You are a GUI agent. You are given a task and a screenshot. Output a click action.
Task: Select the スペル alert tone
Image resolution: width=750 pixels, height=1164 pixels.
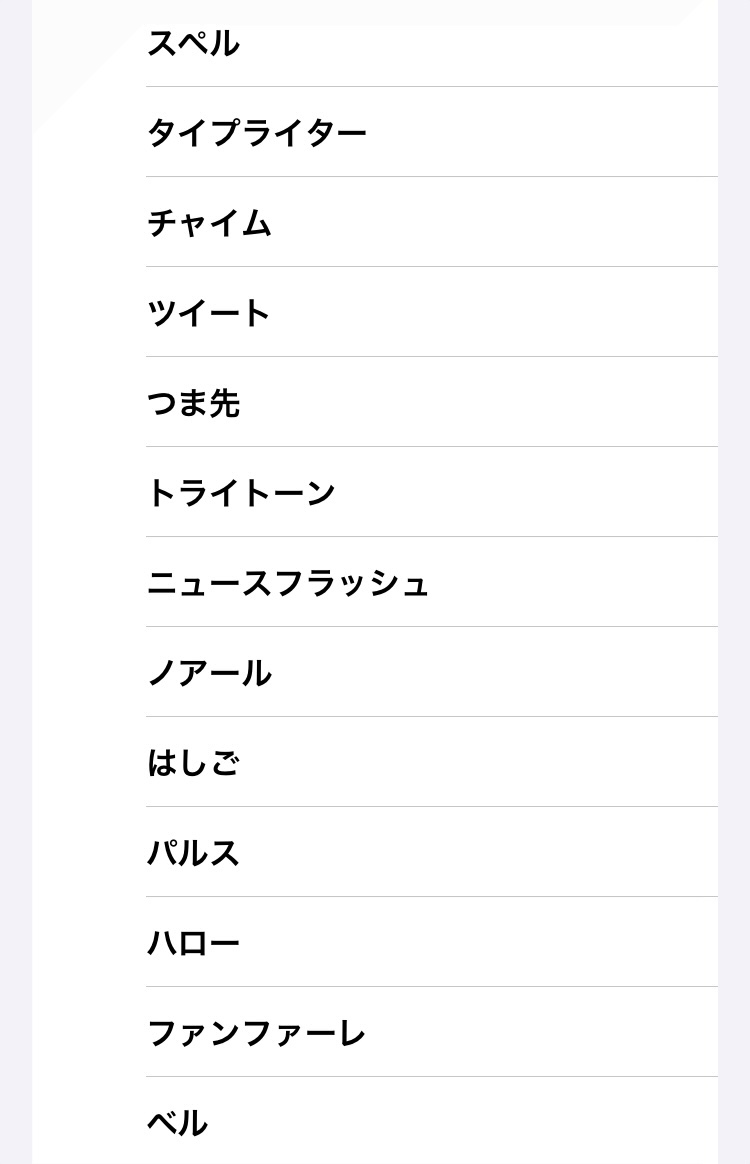tap(193, 44)
